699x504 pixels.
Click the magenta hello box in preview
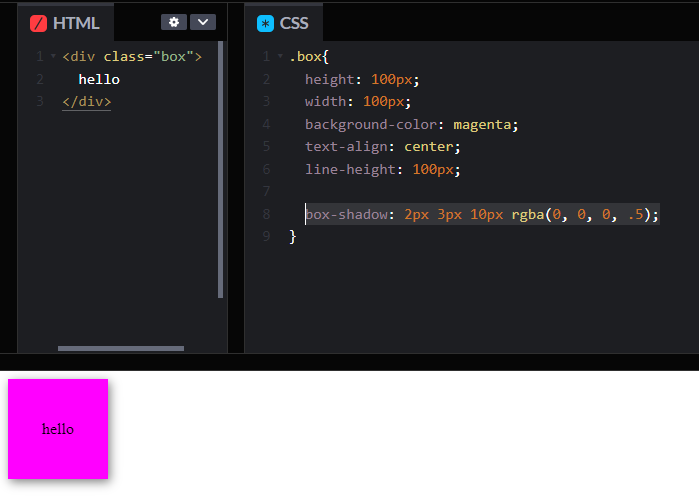click(58, 429)
